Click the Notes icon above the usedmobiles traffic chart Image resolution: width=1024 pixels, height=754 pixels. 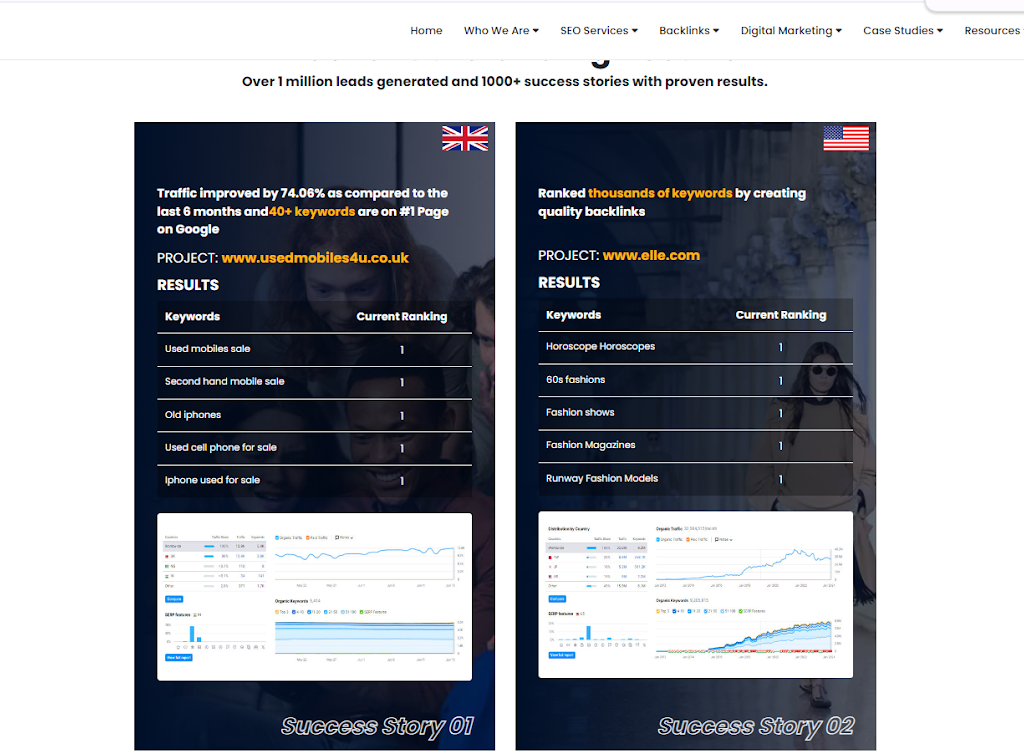(338, 537)
